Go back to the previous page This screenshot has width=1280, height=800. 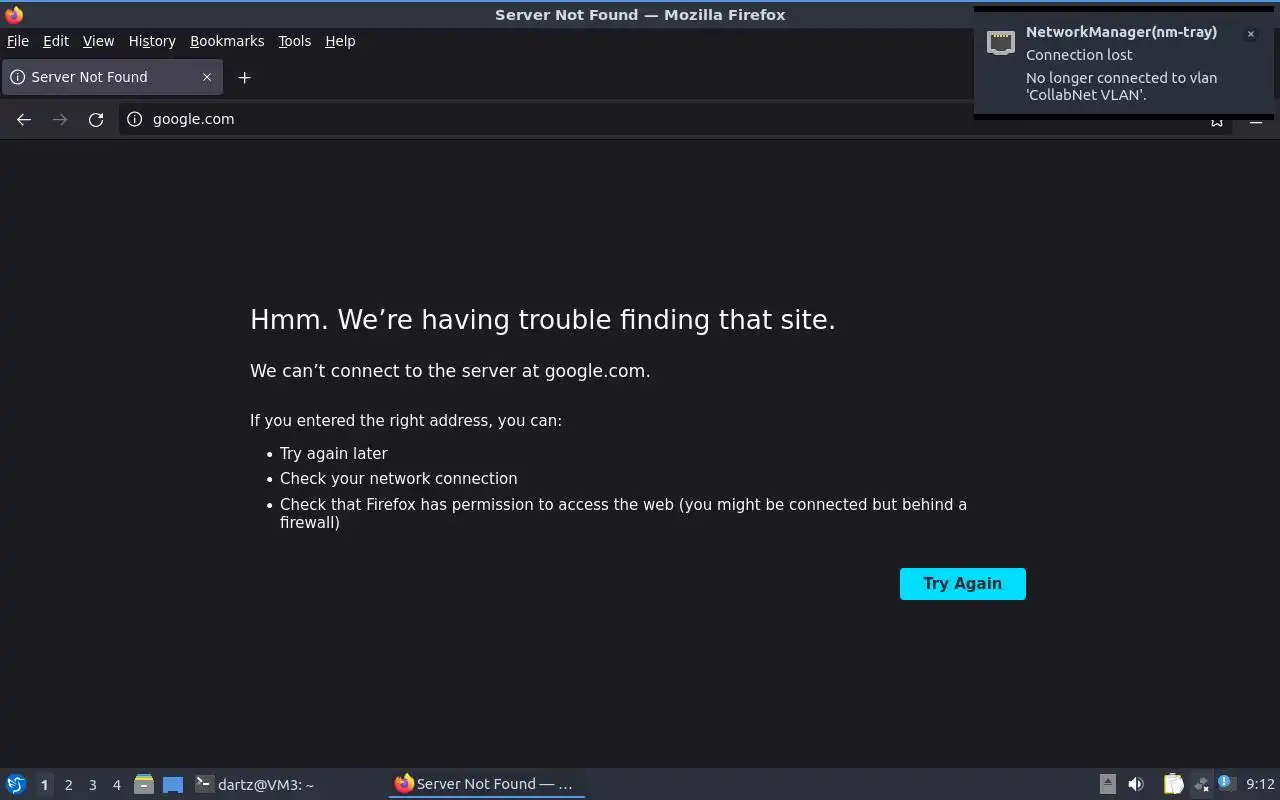(24, 119)
